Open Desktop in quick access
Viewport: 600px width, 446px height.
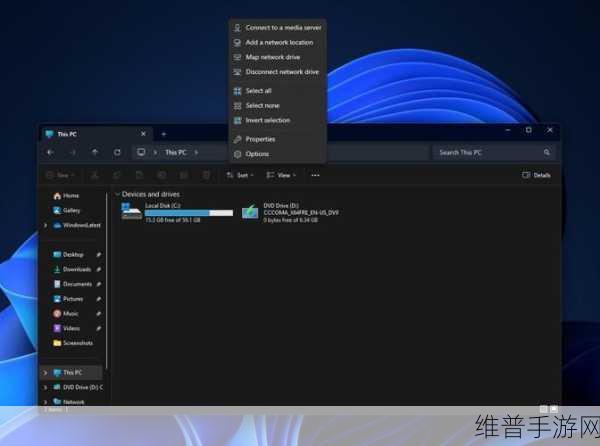pyautogui.click(x=68, y=255)
